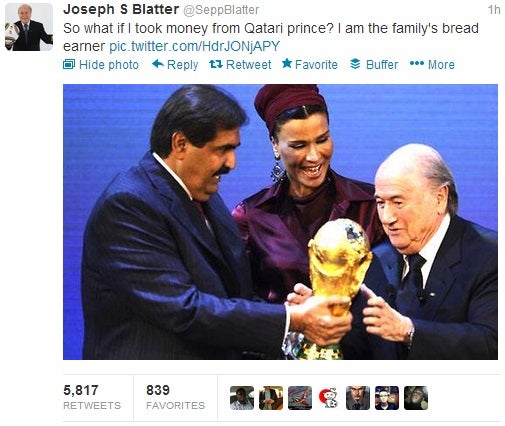Click the @SeppBlatter handle
Viewport: 505px width, 426px height.
pos(221,10)
